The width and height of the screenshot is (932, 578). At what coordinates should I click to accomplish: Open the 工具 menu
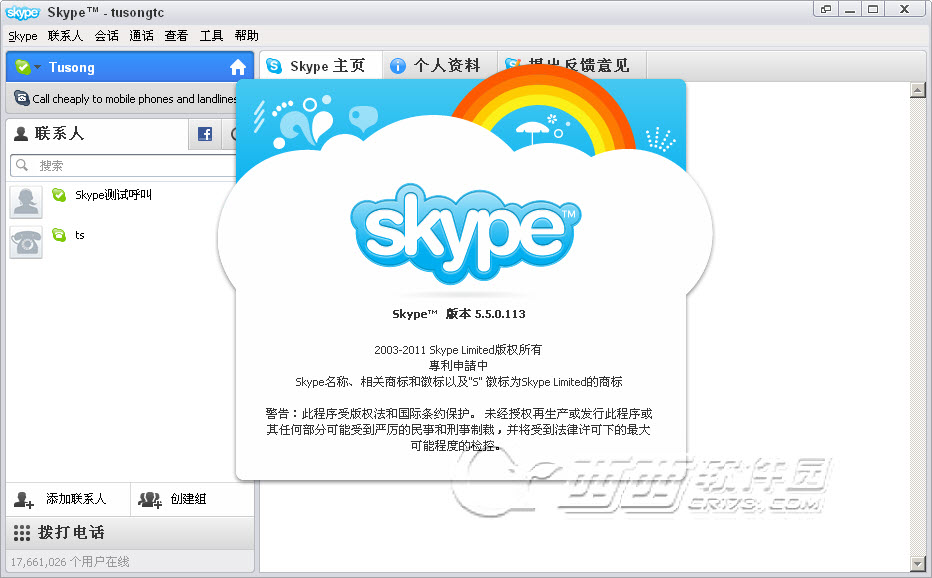211,36
